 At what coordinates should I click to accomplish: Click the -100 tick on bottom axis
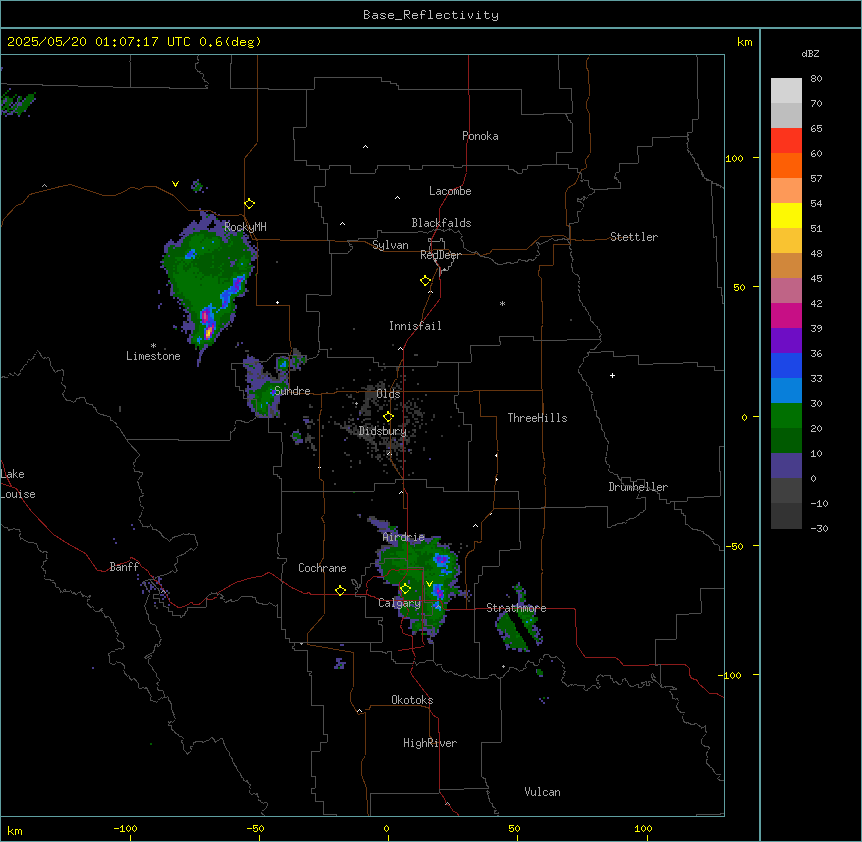pos(125,829)
